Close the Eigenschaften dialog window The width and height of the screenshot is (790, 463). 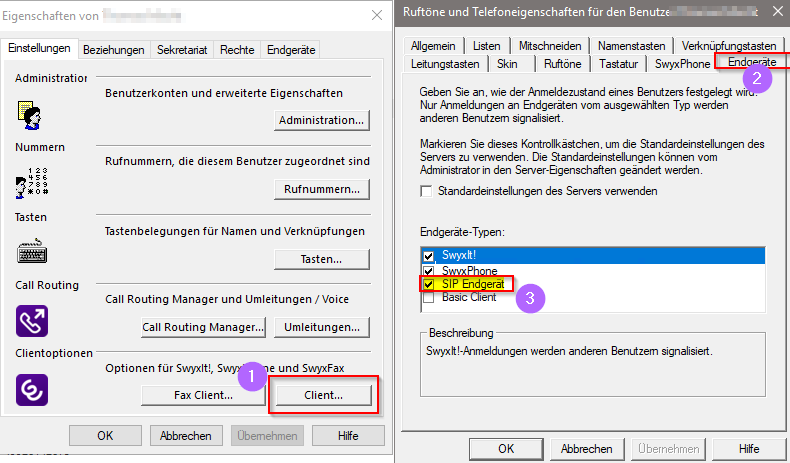pos(375,16)
